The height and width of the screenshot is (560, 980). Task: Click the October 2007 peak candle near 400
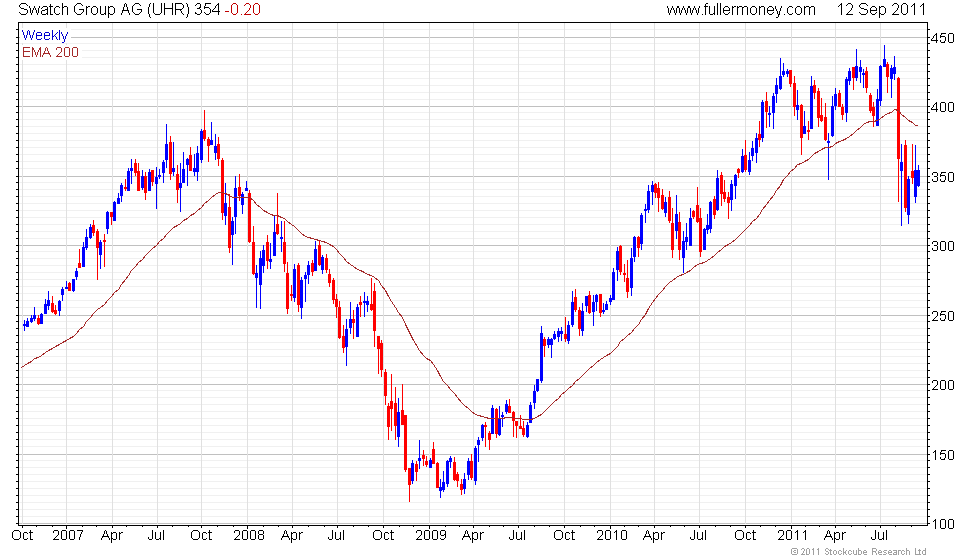click(204, 128)
